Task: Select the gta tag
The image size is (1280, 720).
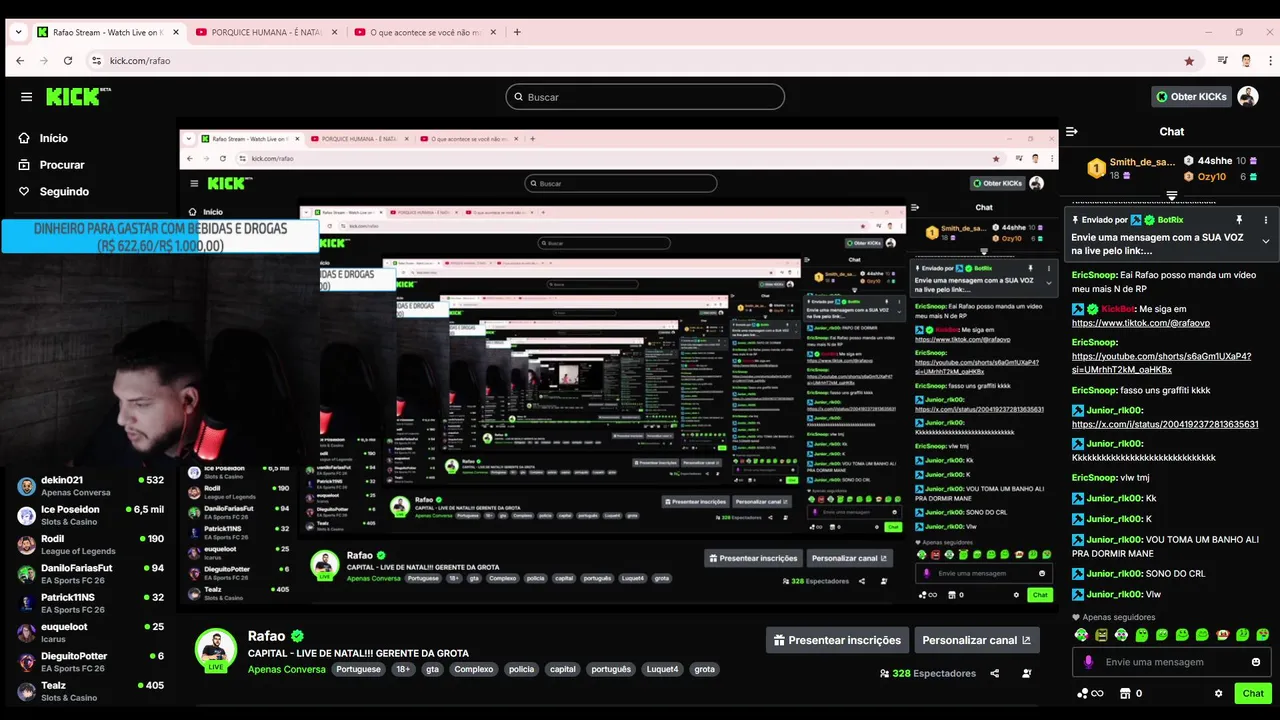Action: pos(432,669)
